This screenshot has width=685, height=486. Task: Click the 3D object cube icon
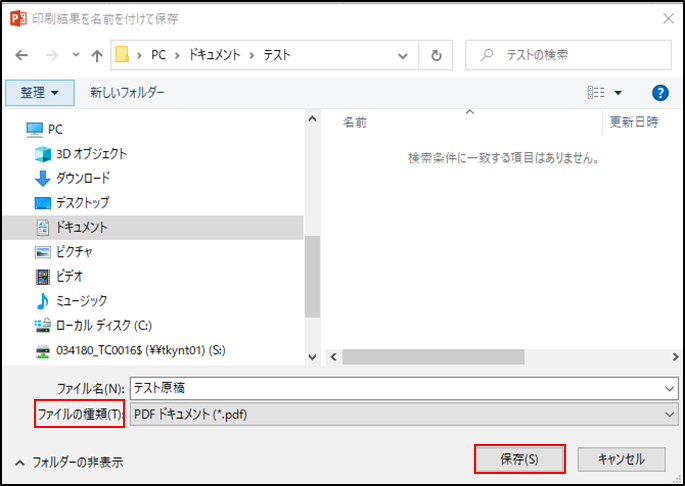click(43, 154)
